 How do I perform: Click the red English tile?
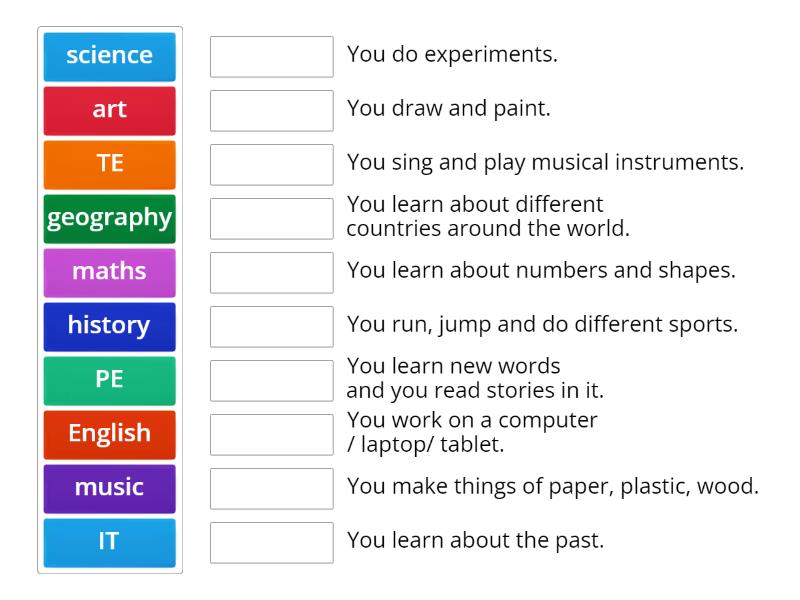pos(109,434)
